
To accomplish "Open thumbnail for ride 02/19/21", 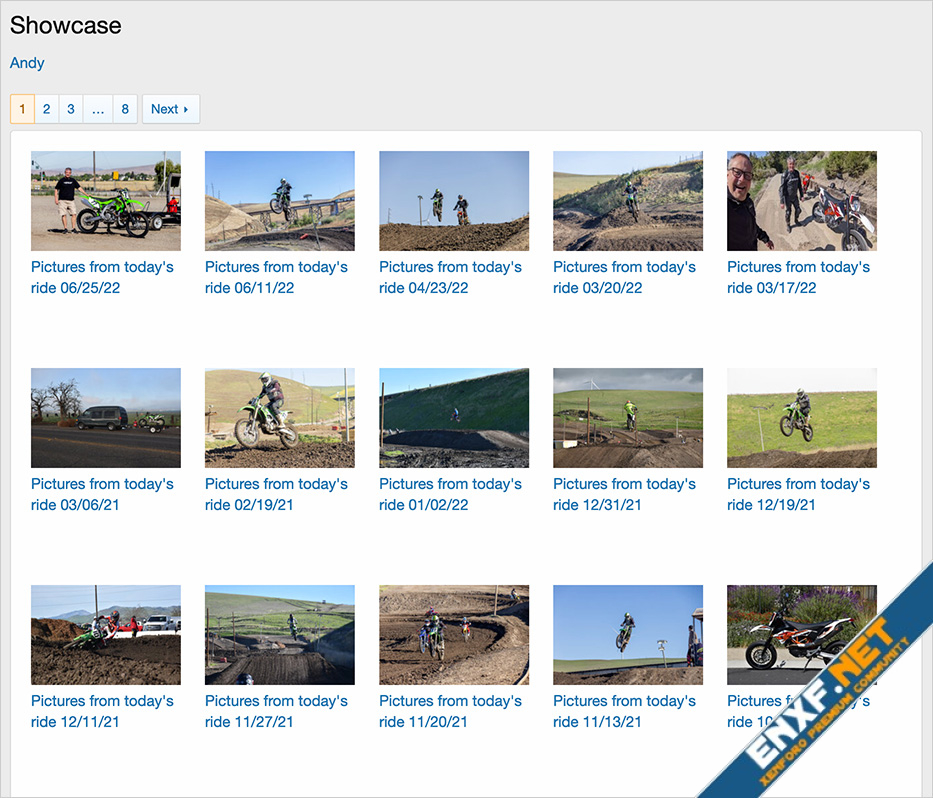I will click(280, 418).
